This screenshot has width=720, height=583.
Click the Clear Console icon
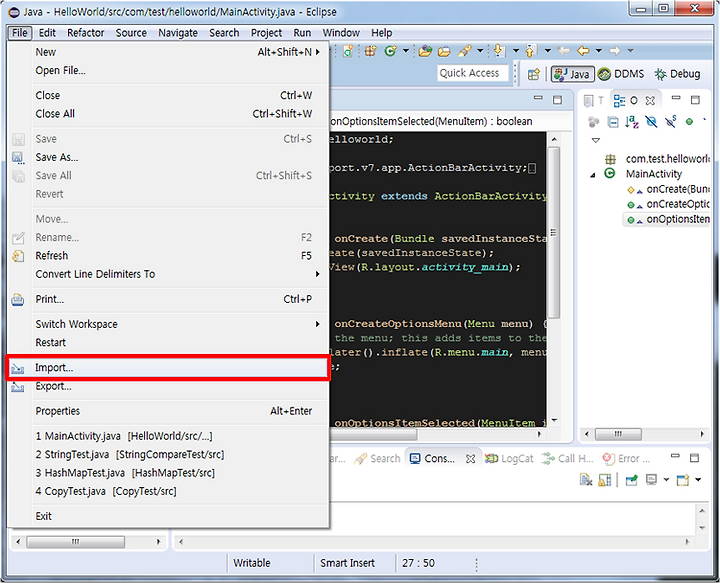586,480
